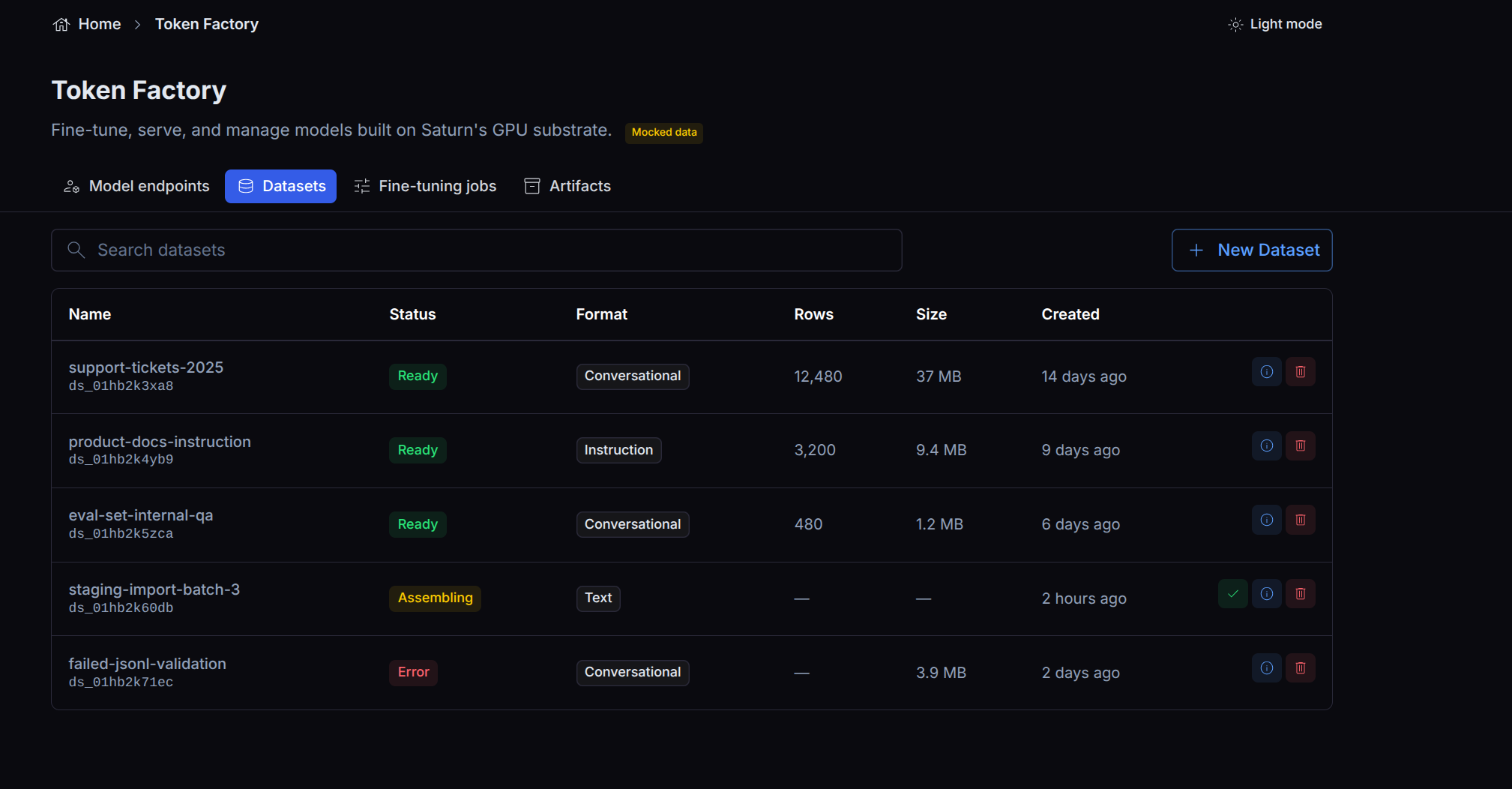1512x789 pixels.
Task: Click Token Factory breadcrumb link
Action: [x=207, y=24]
